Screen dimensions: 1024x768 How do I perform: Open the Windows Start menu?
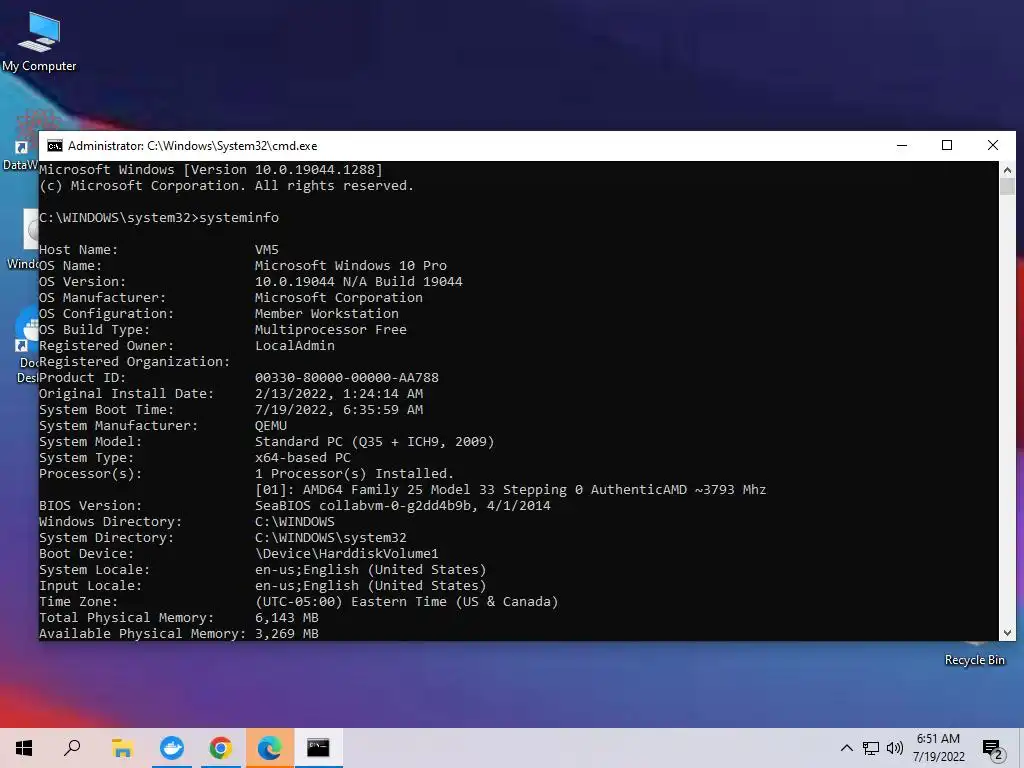click(24, 747)
